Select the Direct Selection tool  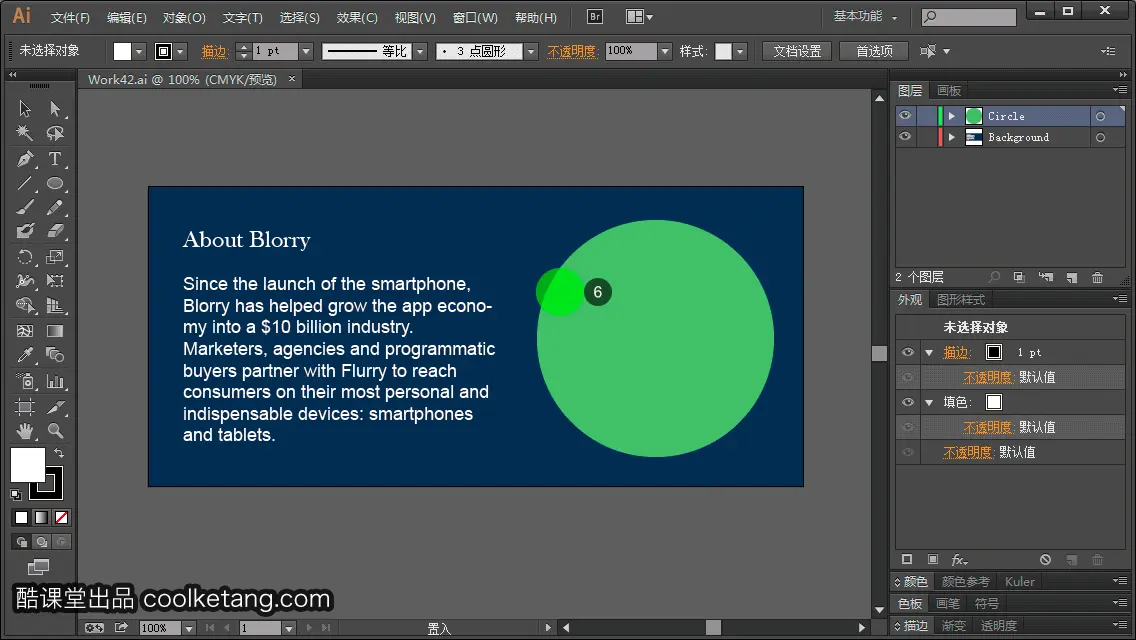(x=55, y=109)
